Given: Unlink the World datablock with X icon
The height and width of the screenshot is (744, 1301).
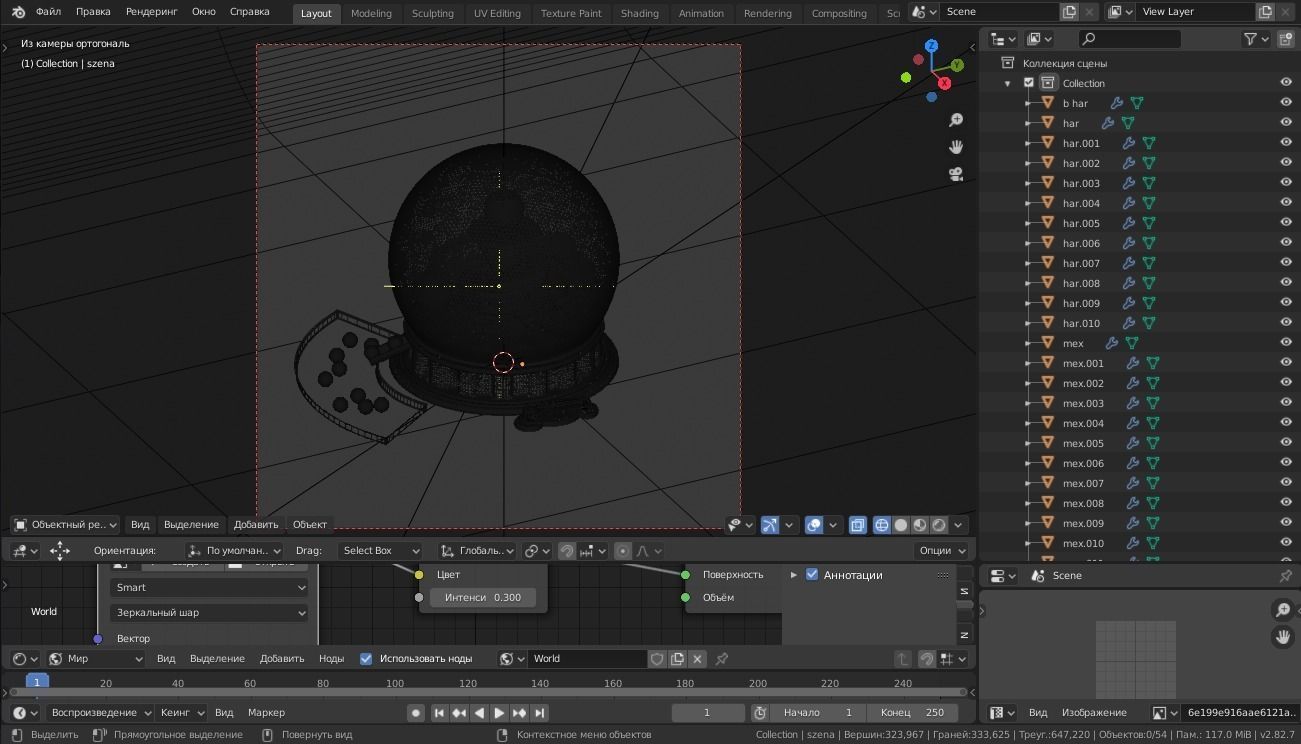Looking at the screenshot, I should pos(698,659).
